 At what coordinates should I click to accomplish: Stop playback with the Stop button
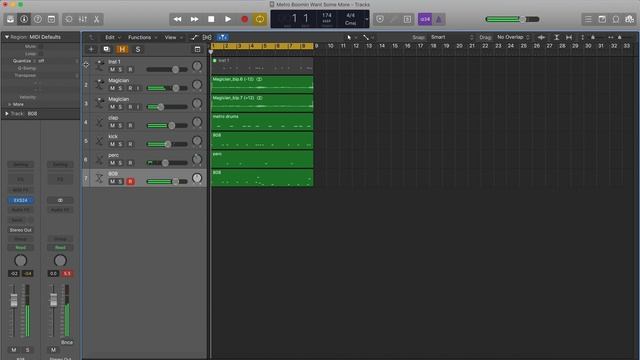211,19
